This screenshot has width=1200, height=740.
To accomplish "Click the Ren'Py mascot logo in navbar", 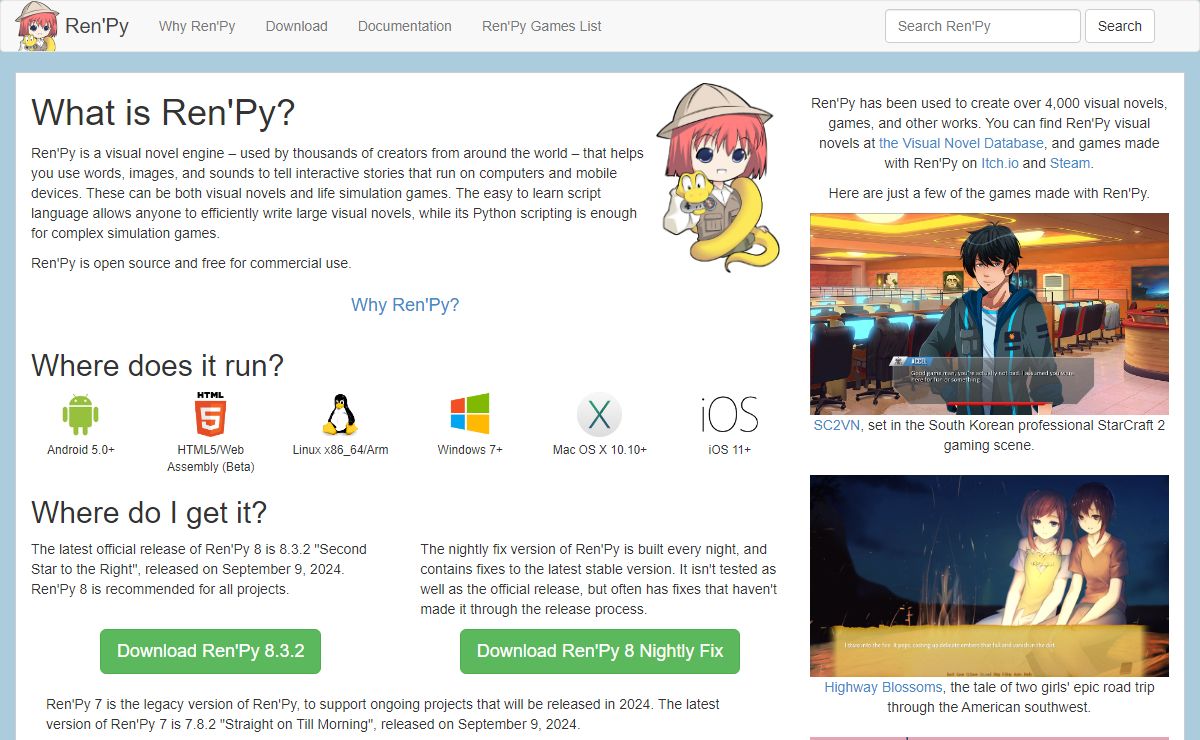I will click(37, 26).
